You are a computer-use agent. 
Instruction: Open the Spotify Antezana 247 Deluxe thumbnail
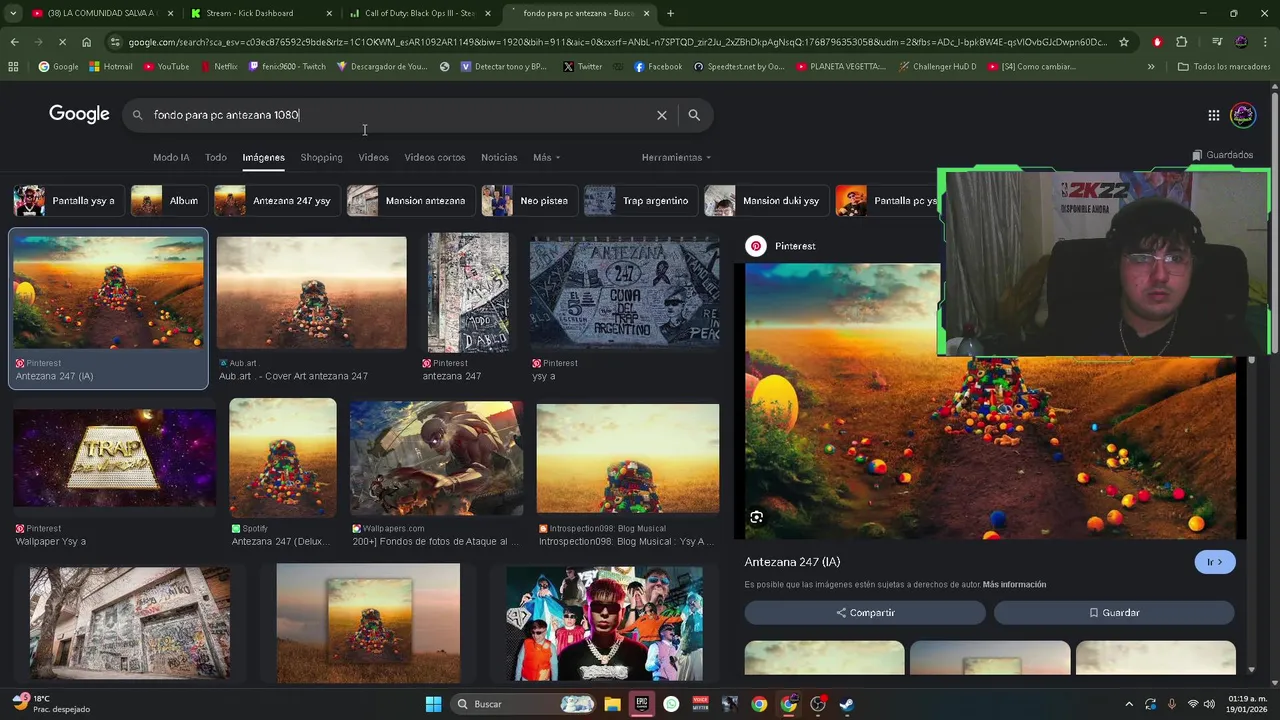[x=283, y=457]
